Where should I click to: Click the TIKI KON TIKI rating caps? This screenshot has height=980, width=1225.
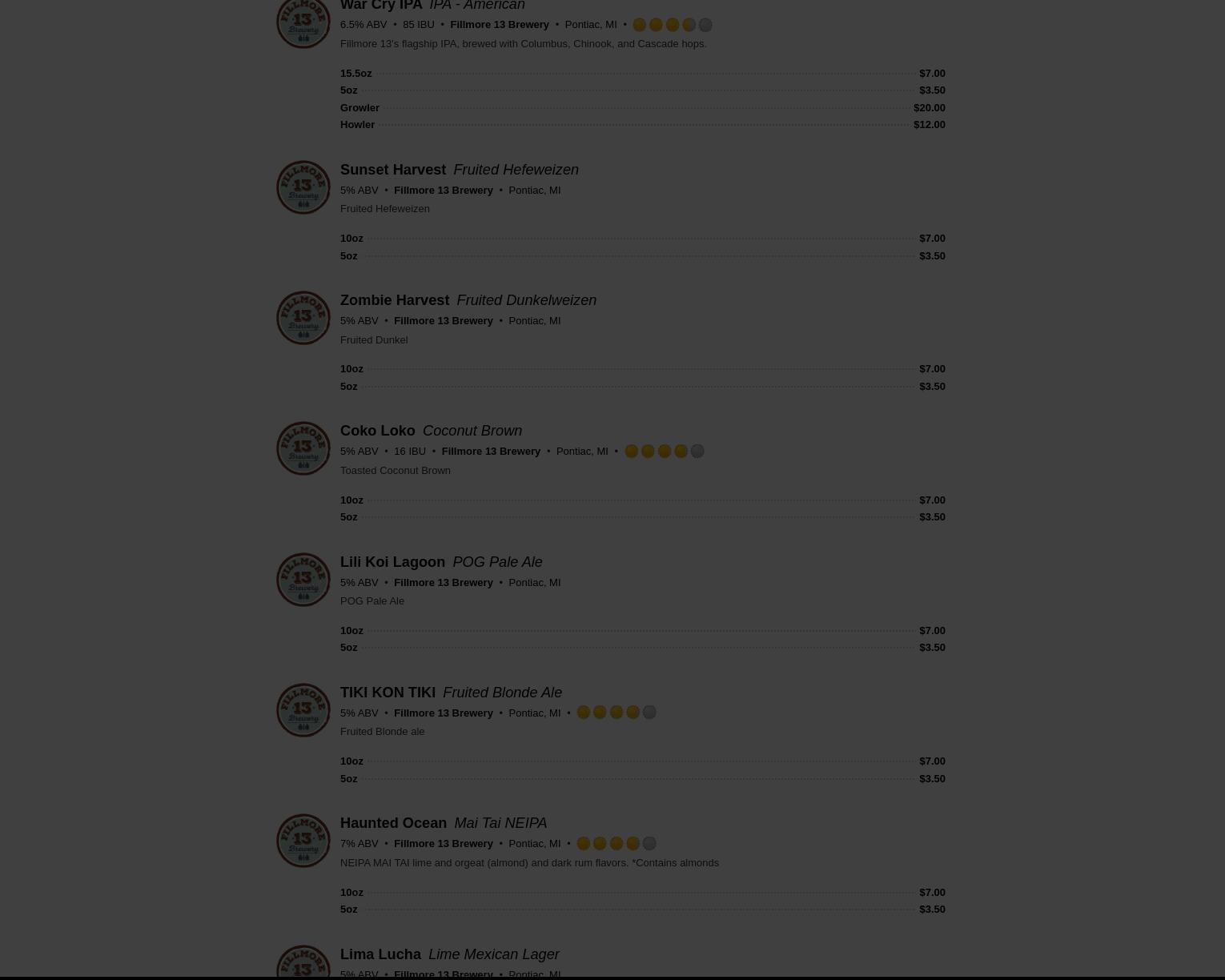coord(617,713)
